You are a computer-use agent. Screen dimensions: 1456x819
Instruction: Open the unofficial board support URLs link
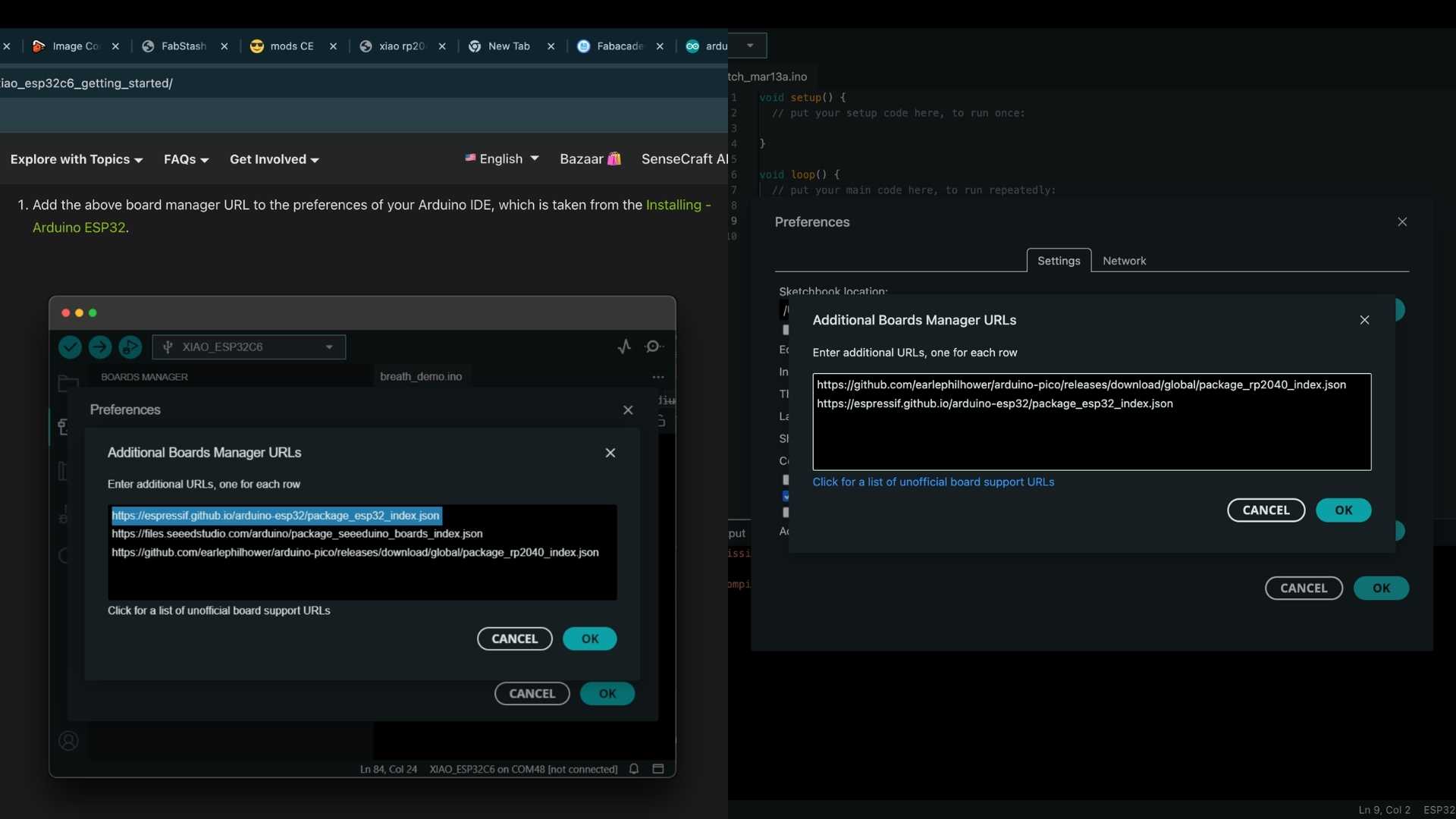933,482
